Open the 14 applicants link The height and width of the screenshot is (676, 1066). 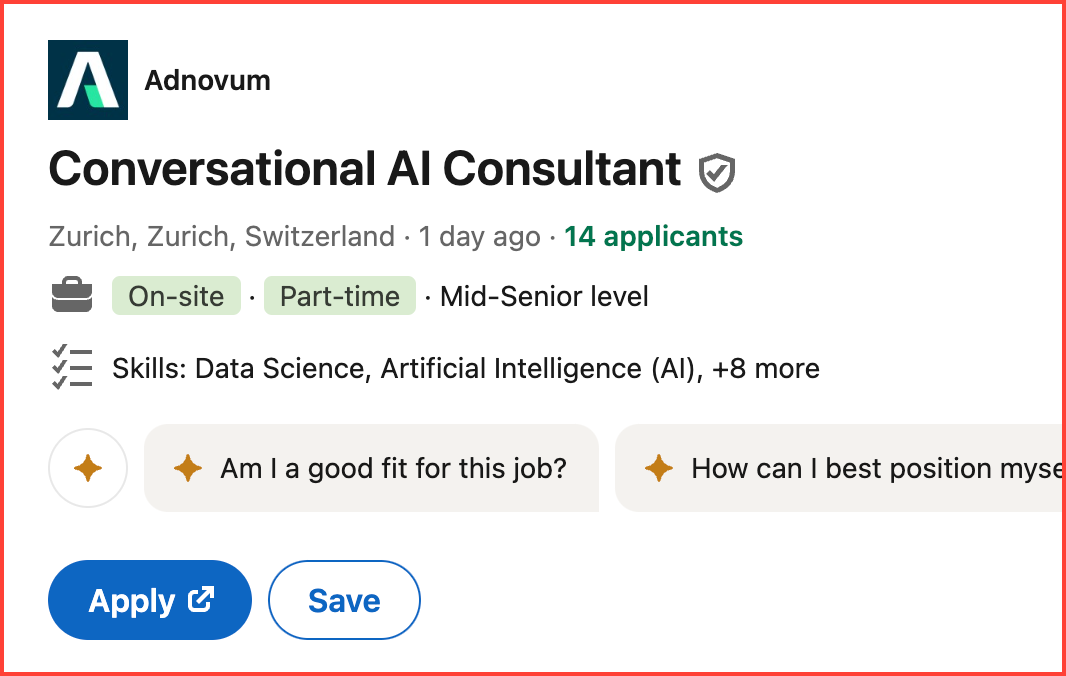click(x=653, y=236)
